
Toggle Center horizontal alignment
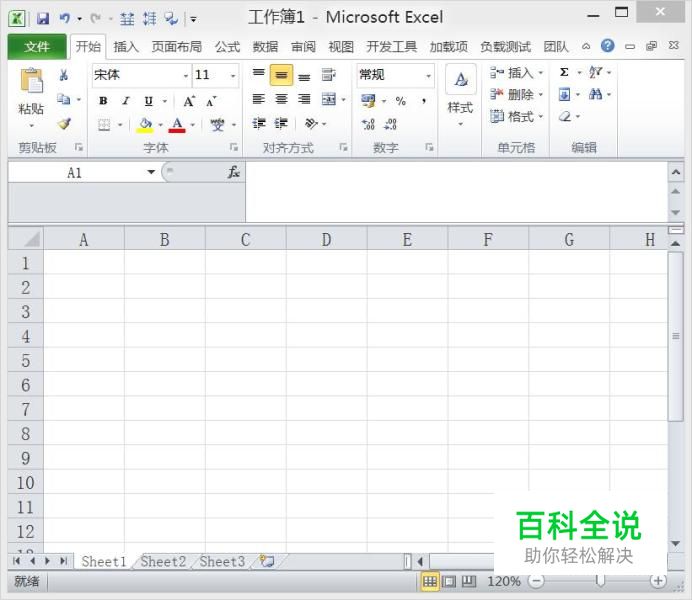[281, 99]
